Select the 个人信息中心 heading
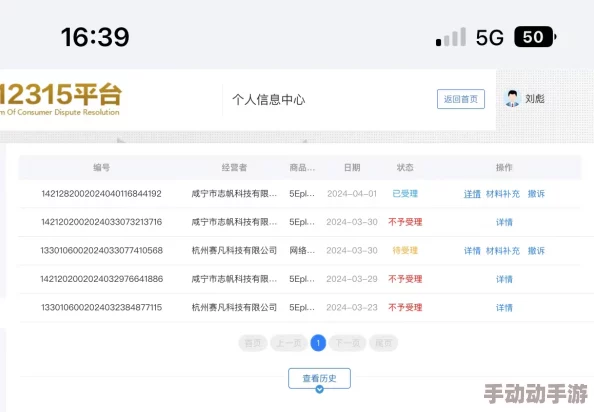 pos(269,100)
